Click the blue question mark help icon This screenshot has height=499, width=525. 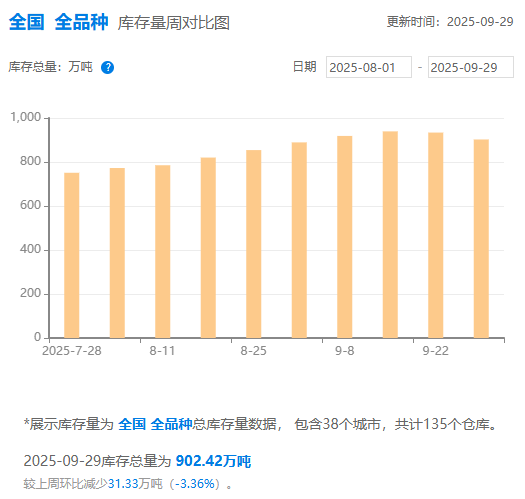click(x=107, y=68)
